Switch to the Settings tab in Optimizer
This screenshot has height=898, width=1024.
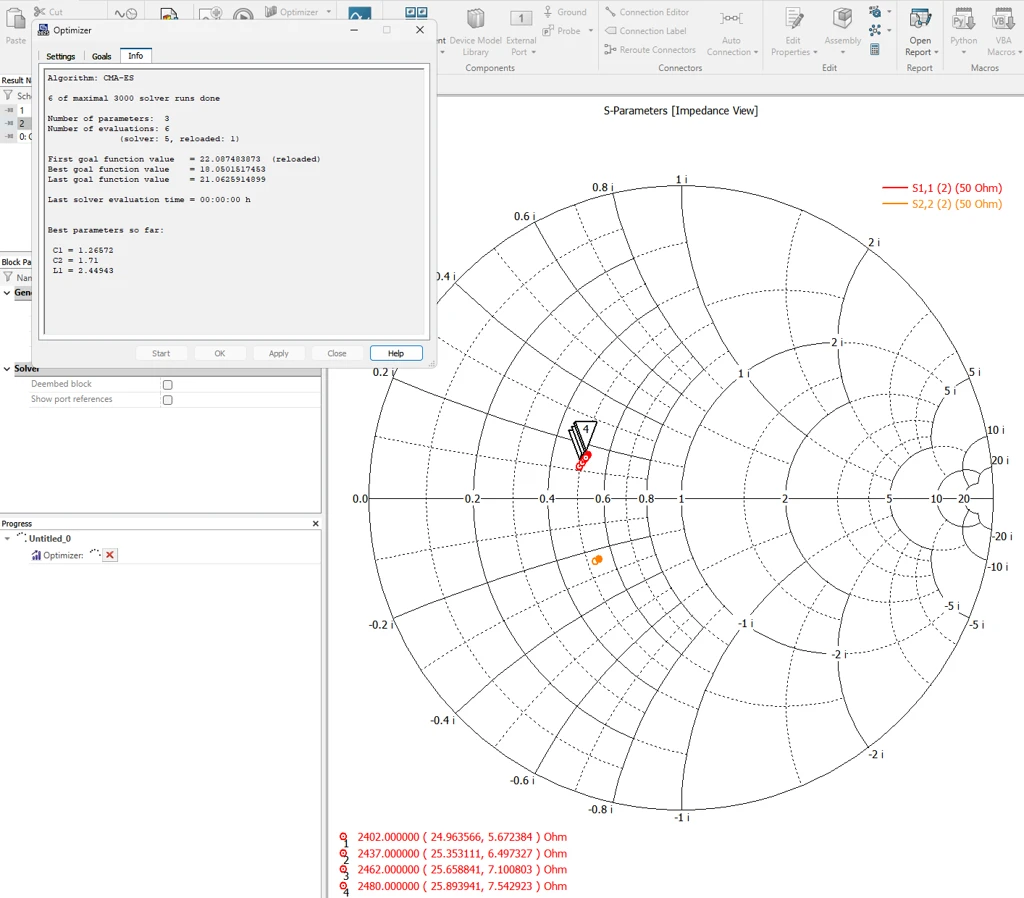coord(61,56)
